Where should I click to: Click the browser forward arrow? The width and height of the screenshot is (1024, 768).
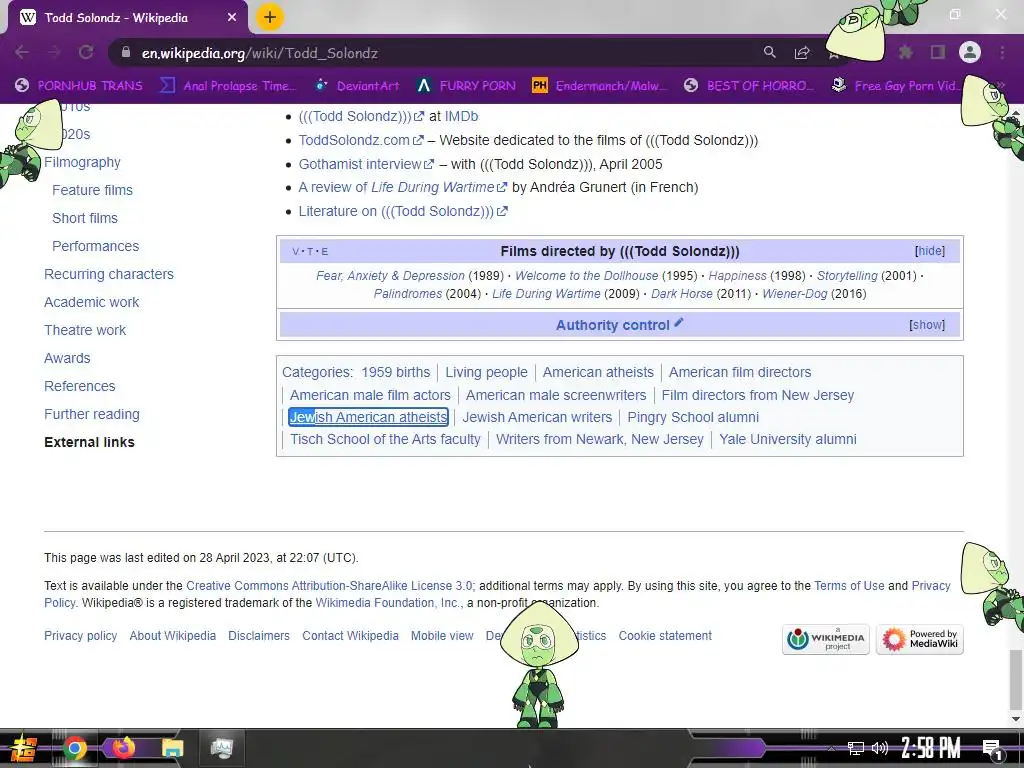tap(54, 52)
